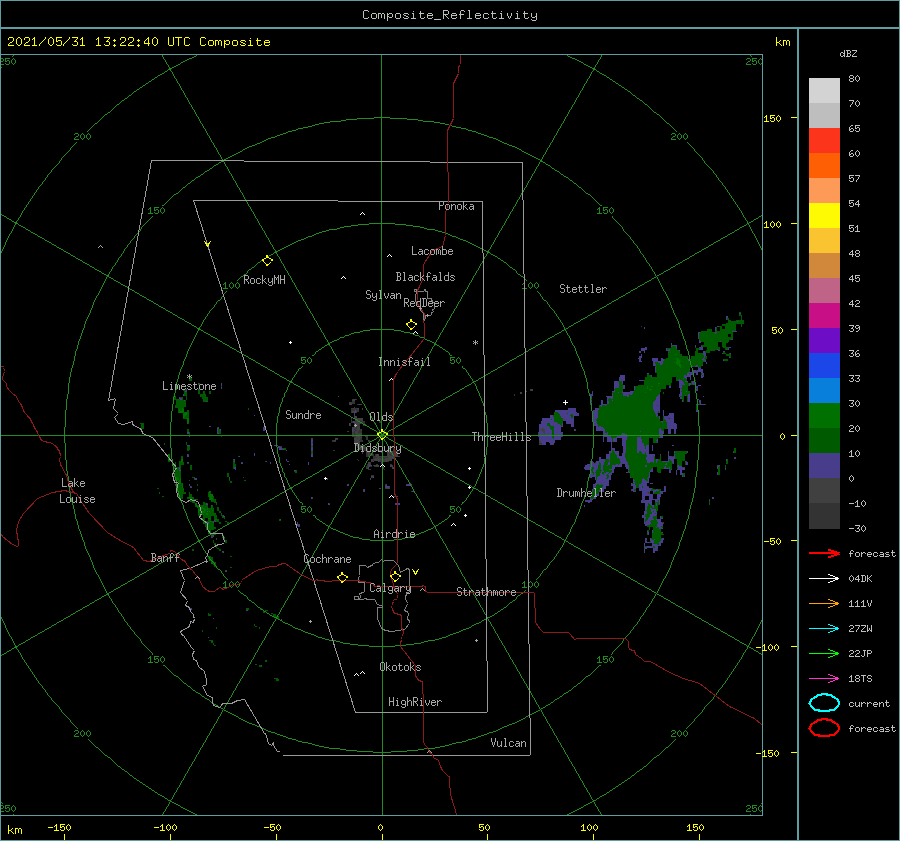Click the orange 111V arrow legend icon

click(x=824, y=603)
